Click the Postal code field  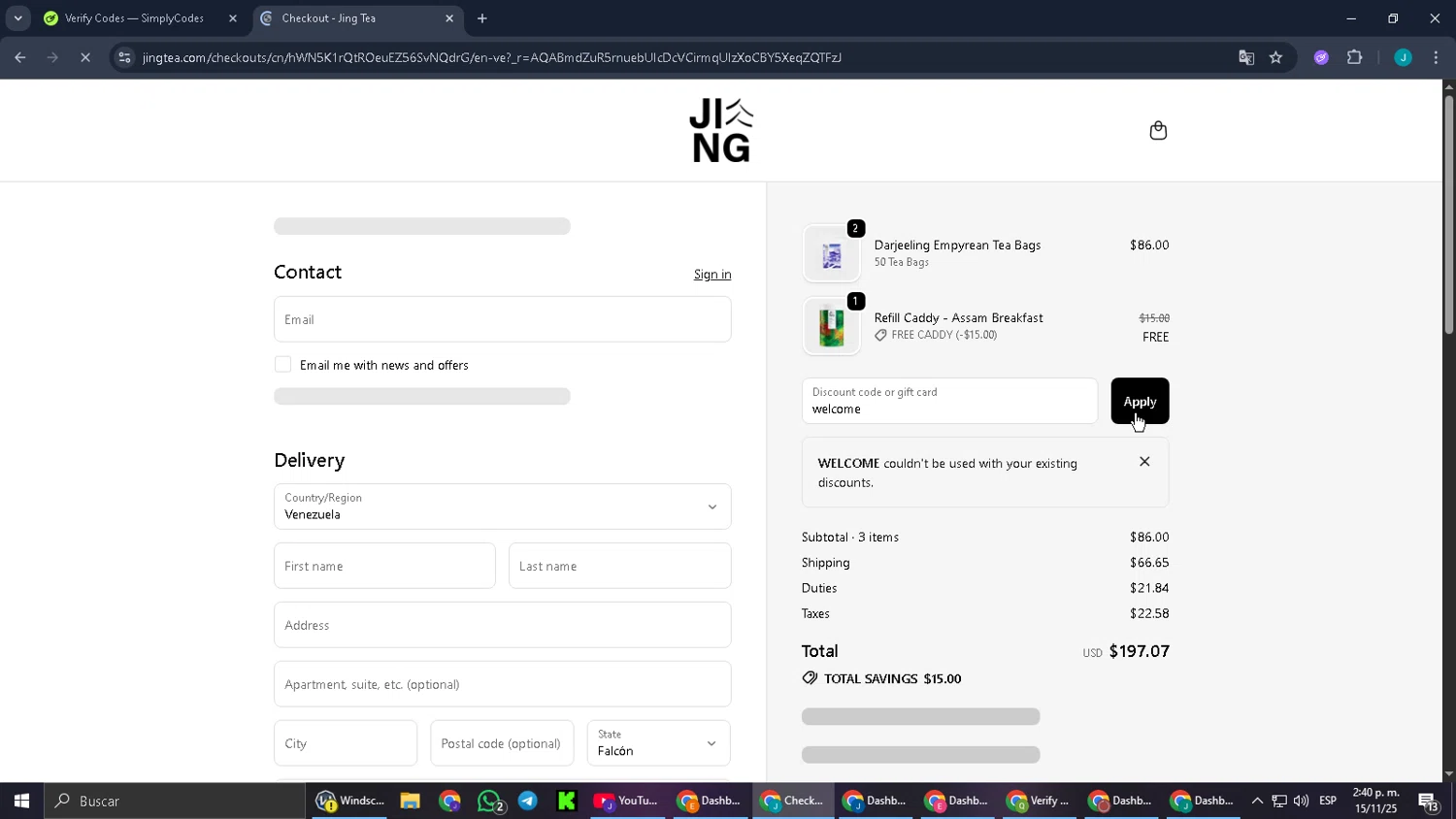[502, 743]
